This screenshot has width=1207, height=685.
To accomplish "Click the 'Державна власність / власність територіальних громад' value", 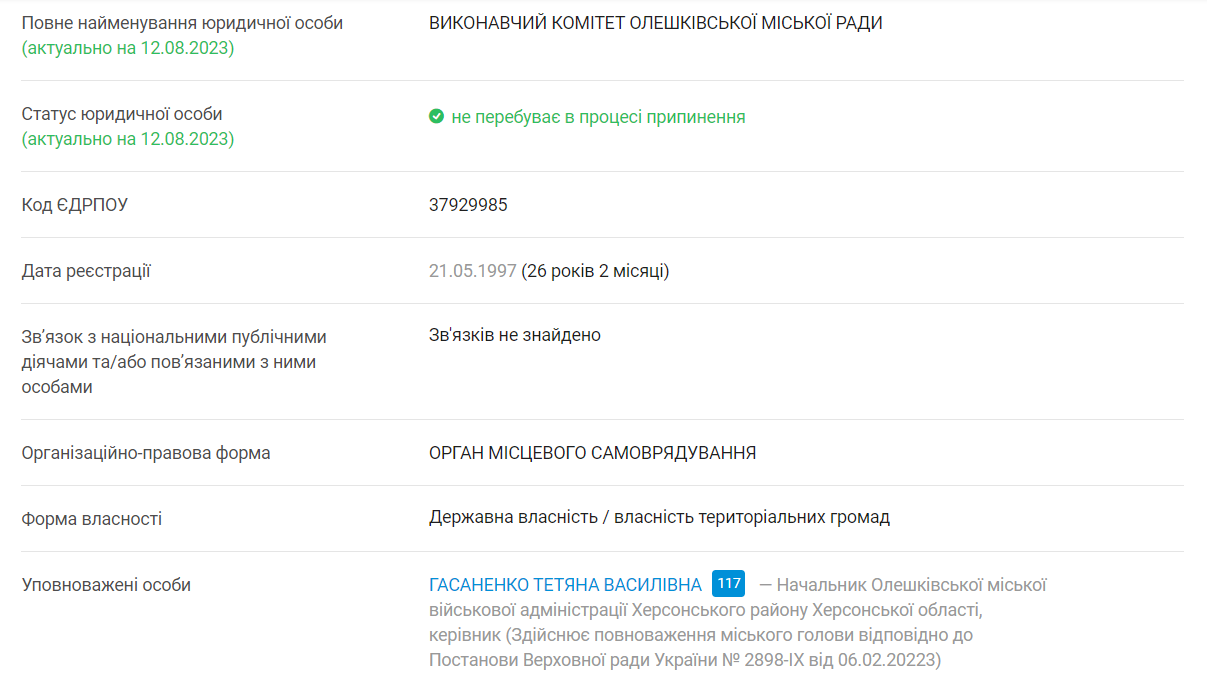I will click(x=659, y=517).
